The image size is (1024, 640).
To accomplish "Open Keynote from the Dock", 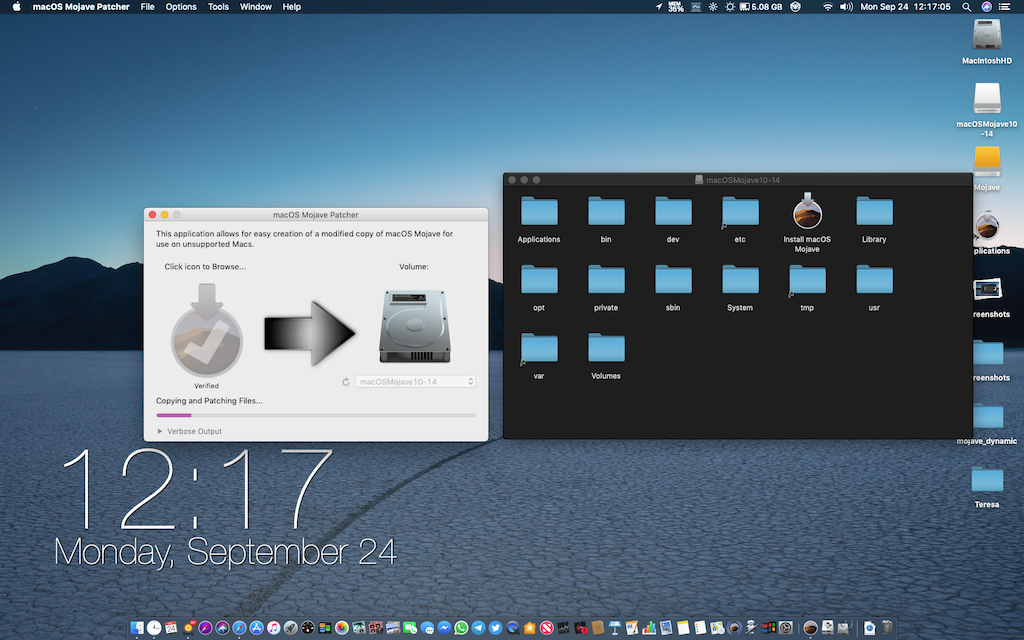I will pos(615,628).
